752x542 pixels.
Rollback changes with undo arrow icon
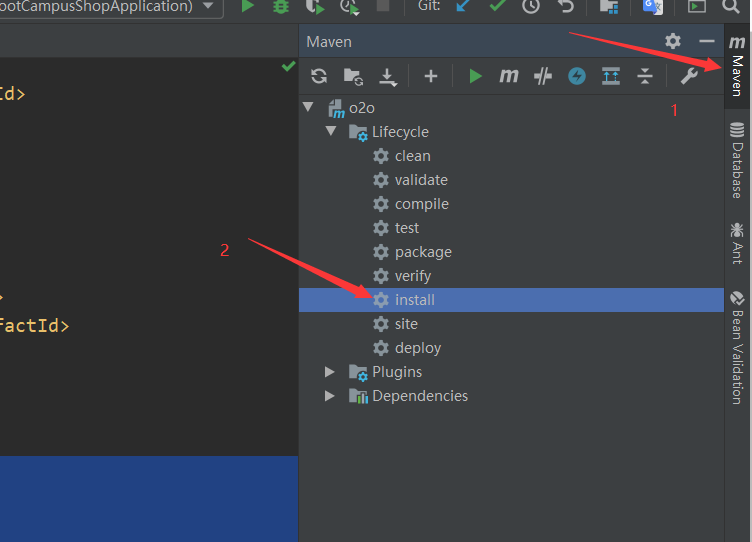click(x=566, y=6)
